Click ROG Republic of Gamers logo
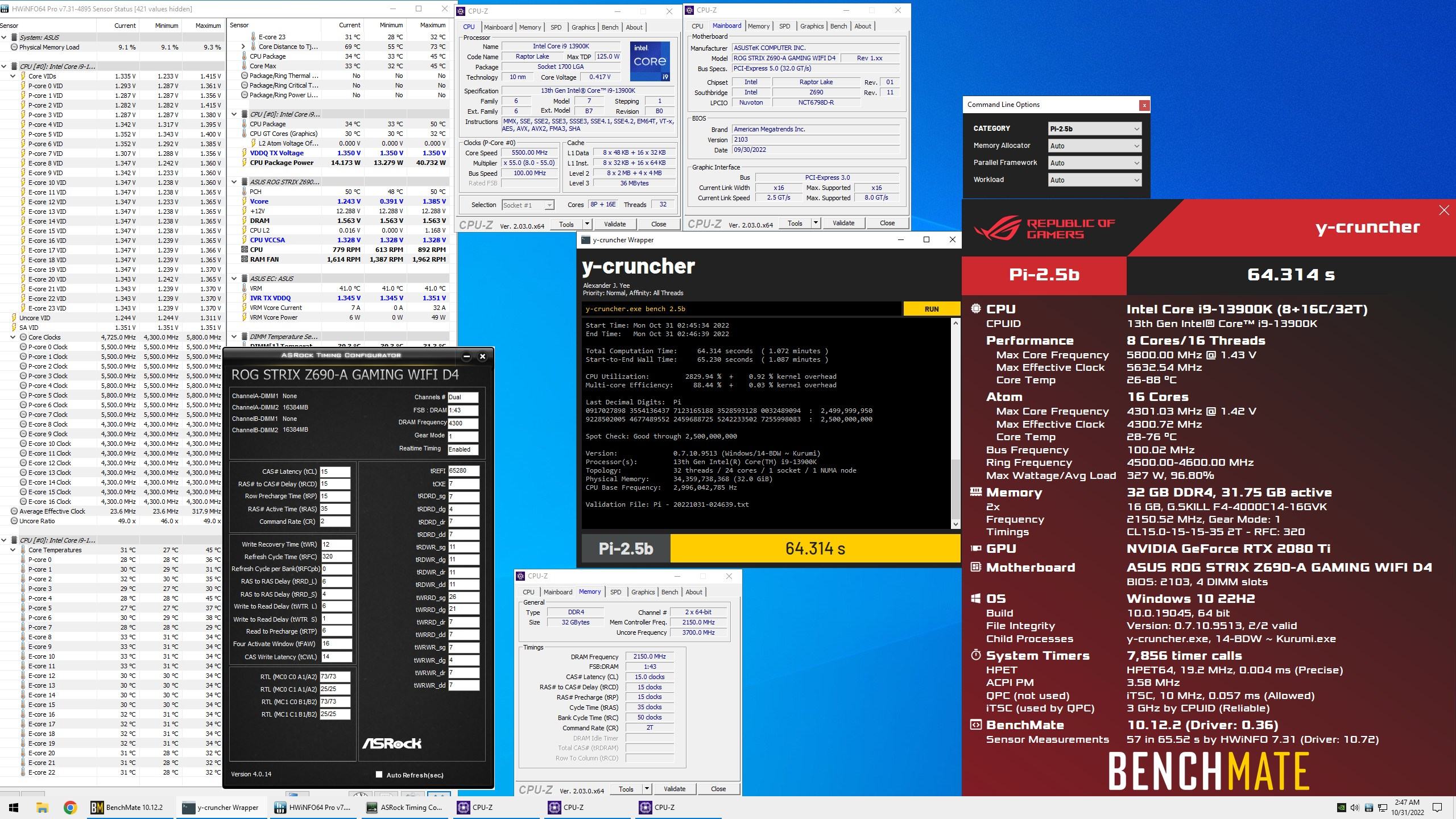This screenshot has height=819, width=1456. (1044, 229)
